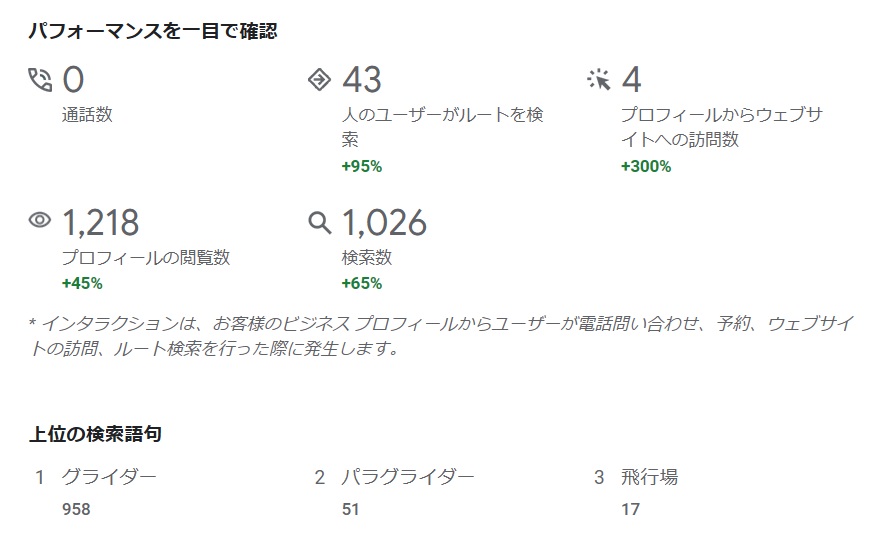
Task: Click the website clicks cursor icon
Action: coord(599,80)
